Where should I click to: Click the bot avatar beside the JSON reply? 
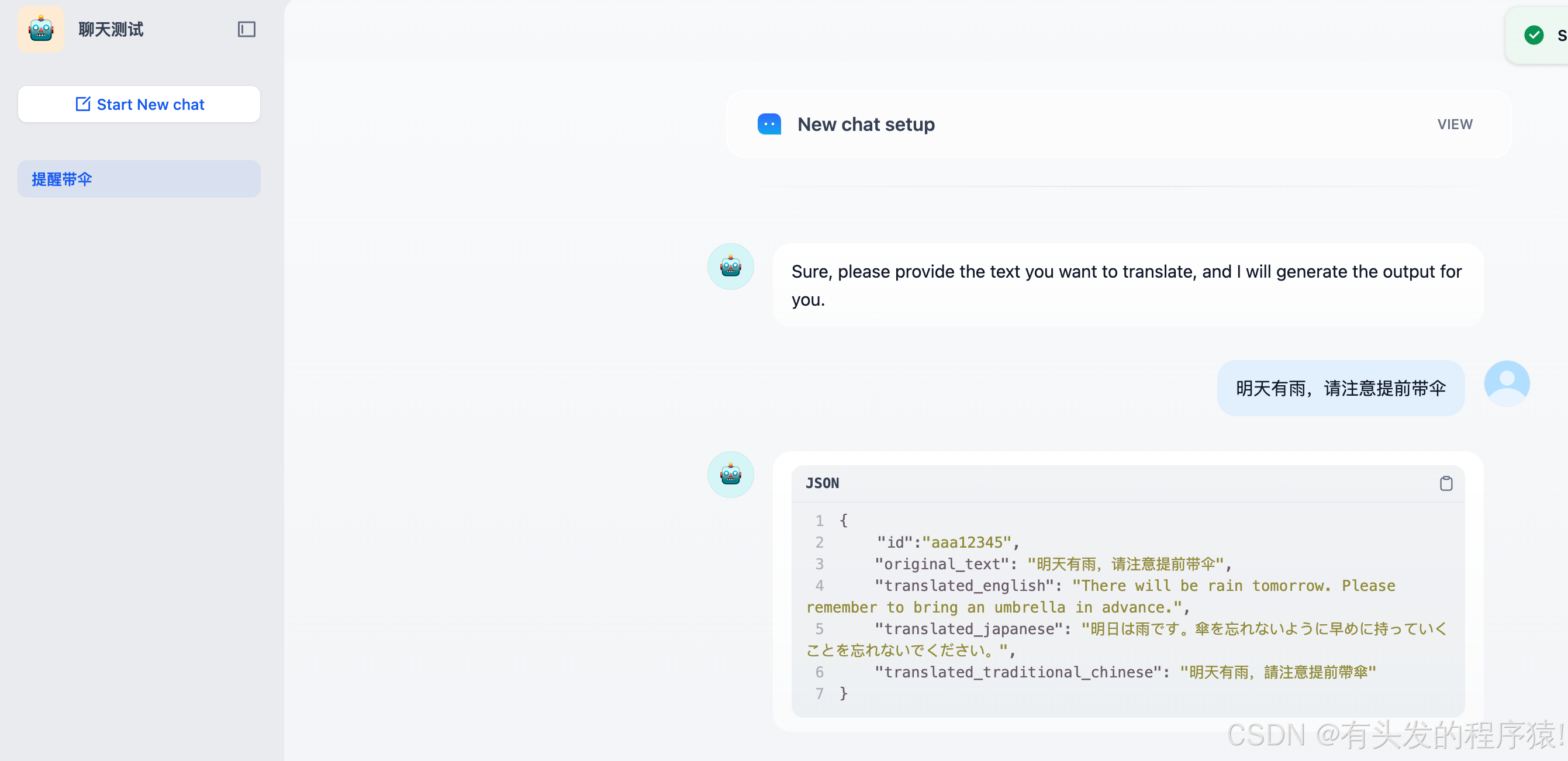[730, 475]
